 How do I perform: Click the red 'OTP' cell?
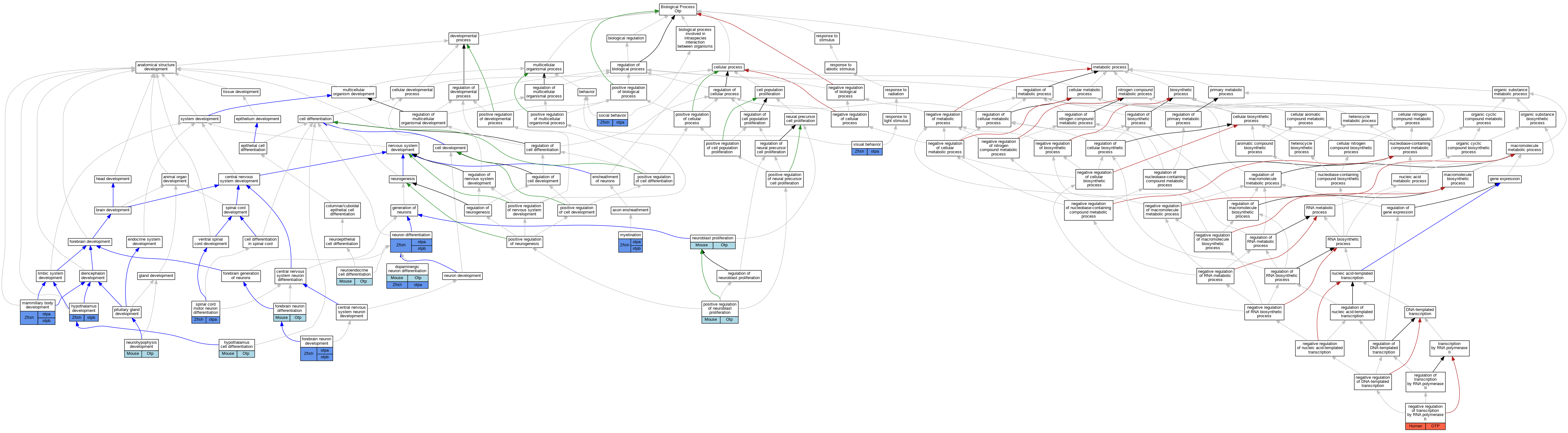[1436, 426]
